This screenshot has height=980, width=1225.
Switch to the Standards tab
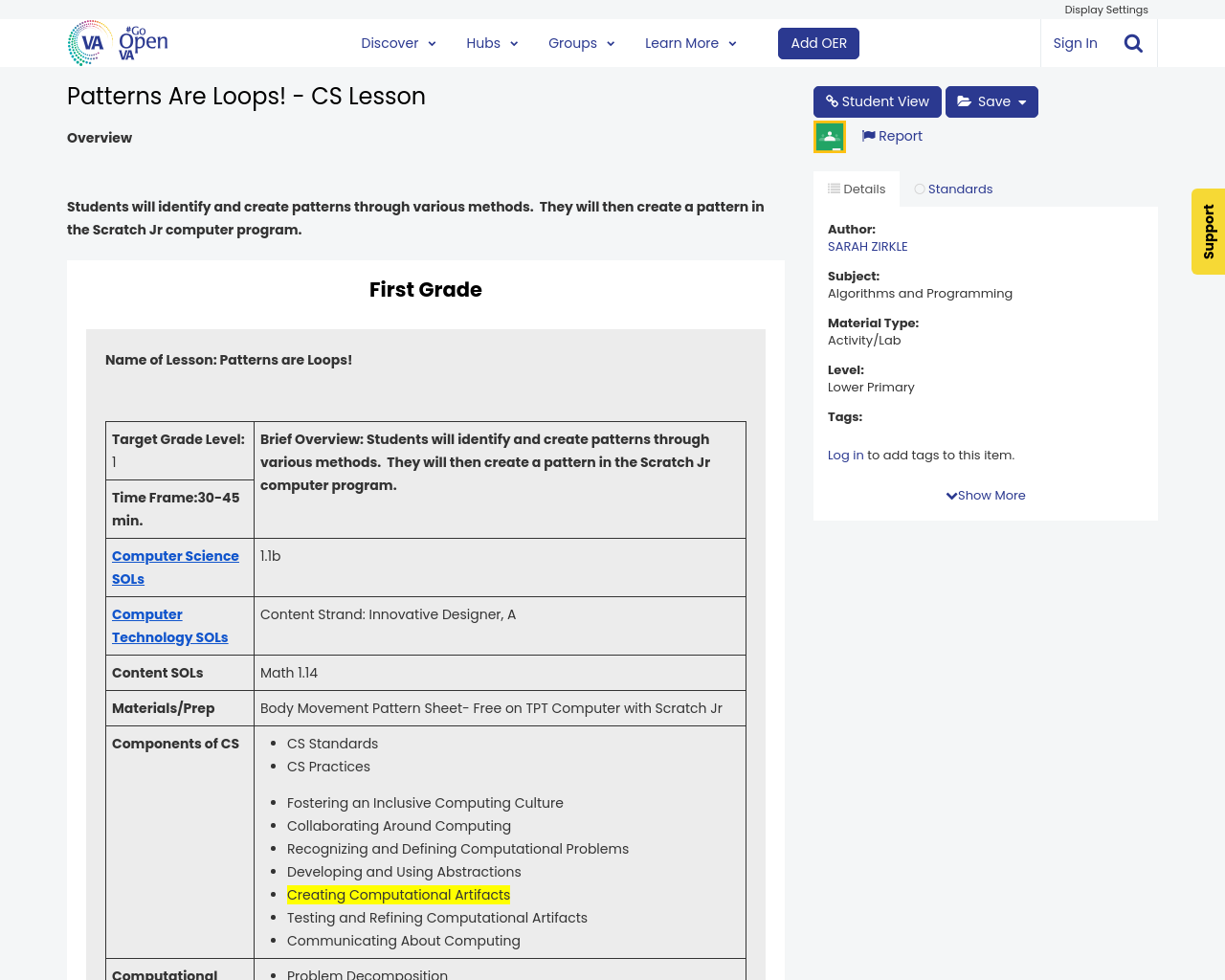pyautogui.click(x=953, y=189)
